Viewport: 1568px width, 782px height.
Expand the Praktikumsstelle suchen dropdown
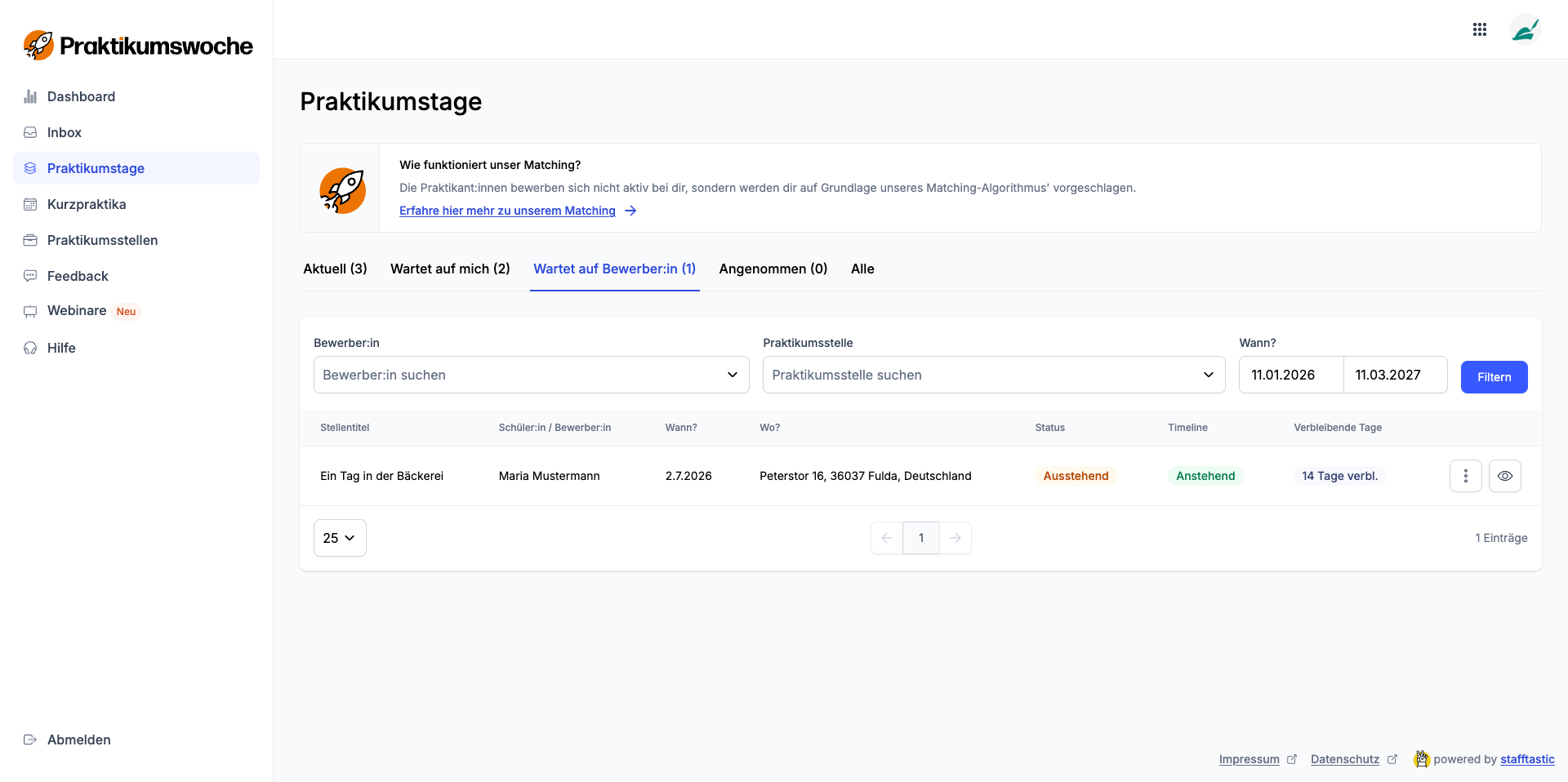[x=993, y=375]
